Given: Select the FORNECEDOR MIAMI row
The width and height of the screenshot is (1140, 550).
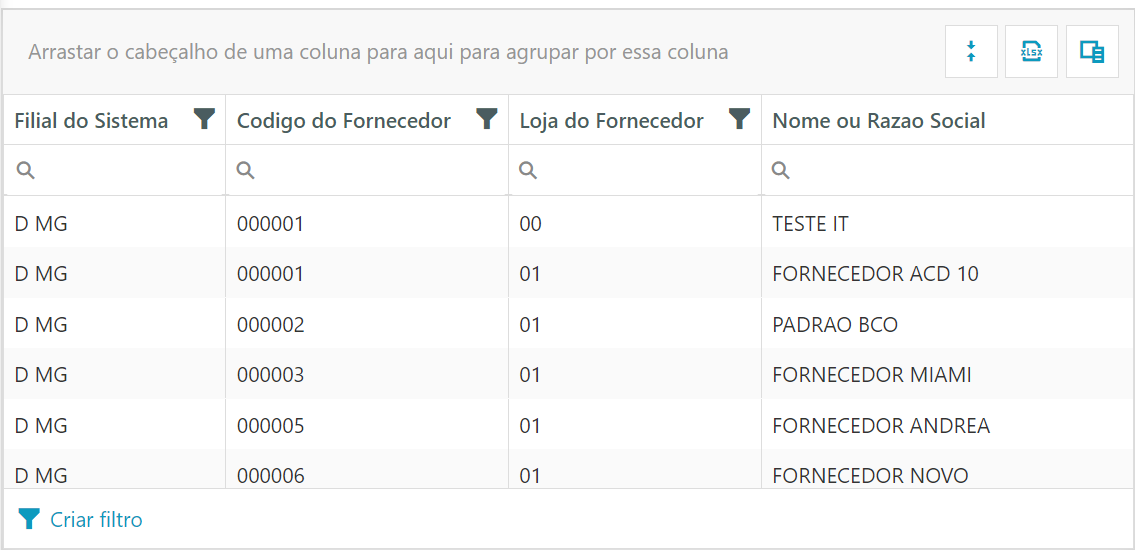Looking at the screenshot, I should pyautogui.click(x=871, y=375).
